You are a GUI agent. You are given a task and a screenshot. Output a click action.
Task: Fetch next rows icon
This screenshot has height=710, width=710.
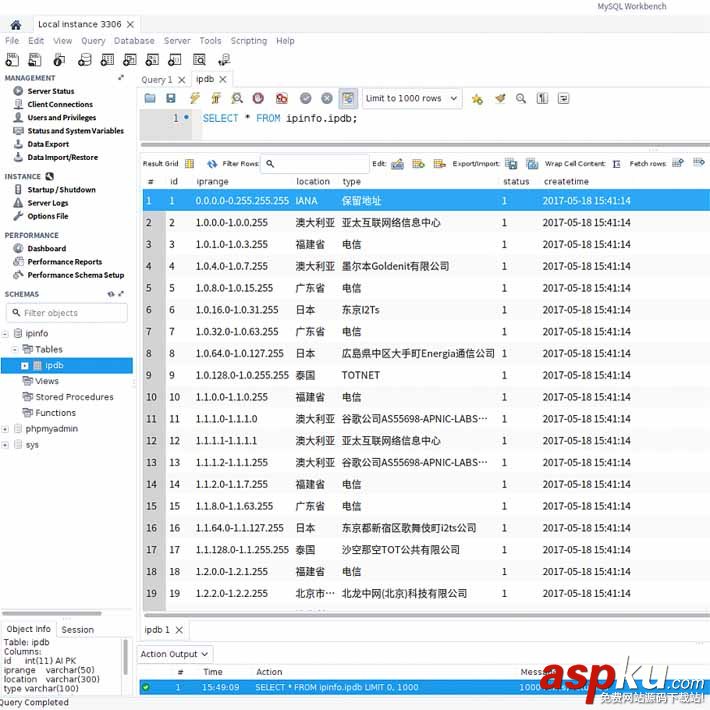(x=678, y=163)
